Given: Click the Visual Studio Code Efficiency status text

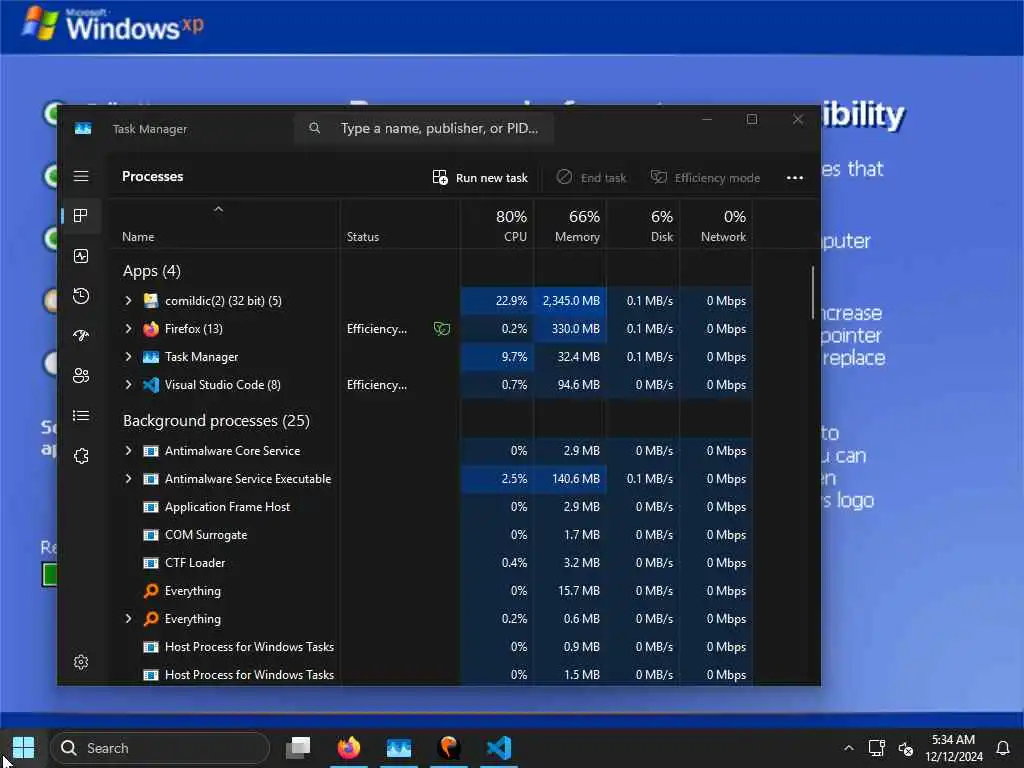Looking at the screenshot, I should coord(377,385).
